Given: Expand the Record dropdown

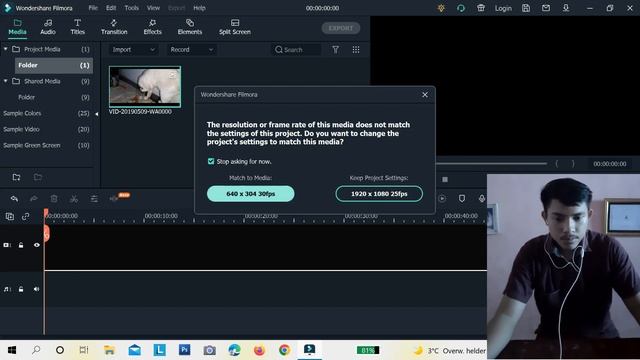Looking at the screenshot, I should point(191,49).
